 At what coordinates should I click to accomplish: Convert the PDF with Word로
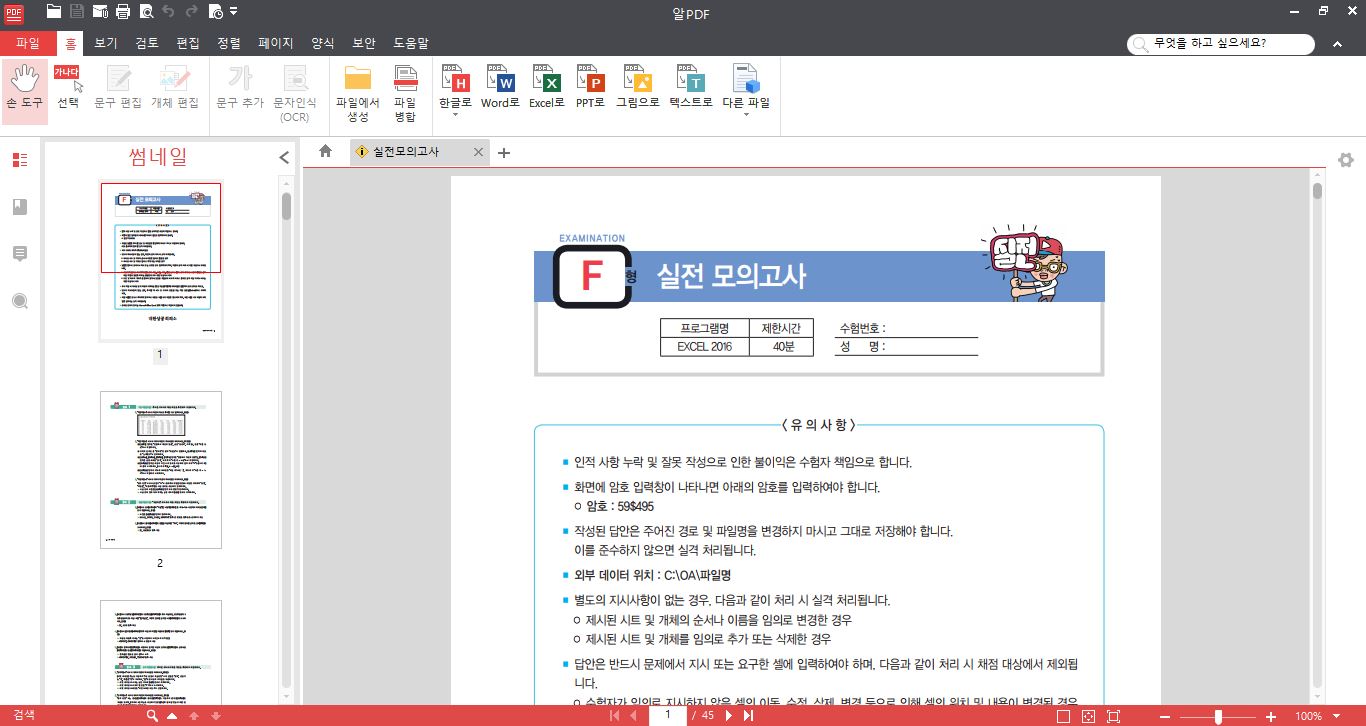point(500,88)
